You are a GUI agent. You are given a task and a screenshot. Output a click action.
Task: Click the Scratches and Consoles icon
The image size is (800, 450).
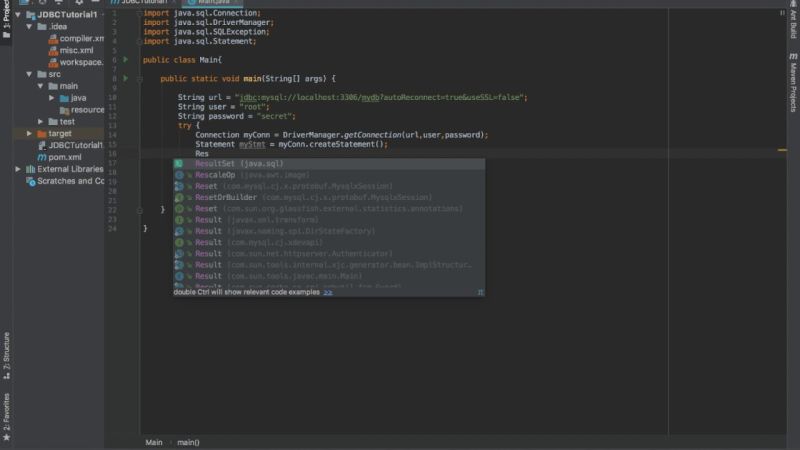tap(31, 181)
